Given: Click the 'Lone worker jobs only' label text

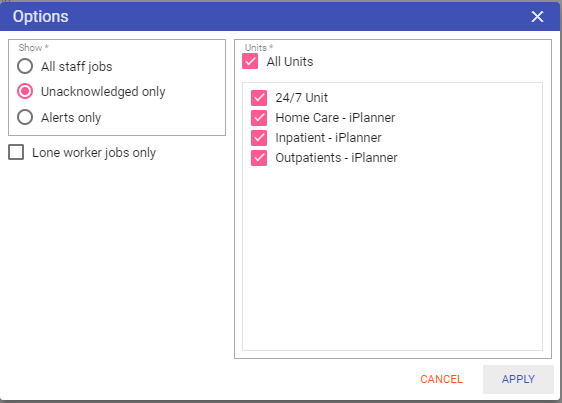Looking at the screenshot, I should pos(94,153).
